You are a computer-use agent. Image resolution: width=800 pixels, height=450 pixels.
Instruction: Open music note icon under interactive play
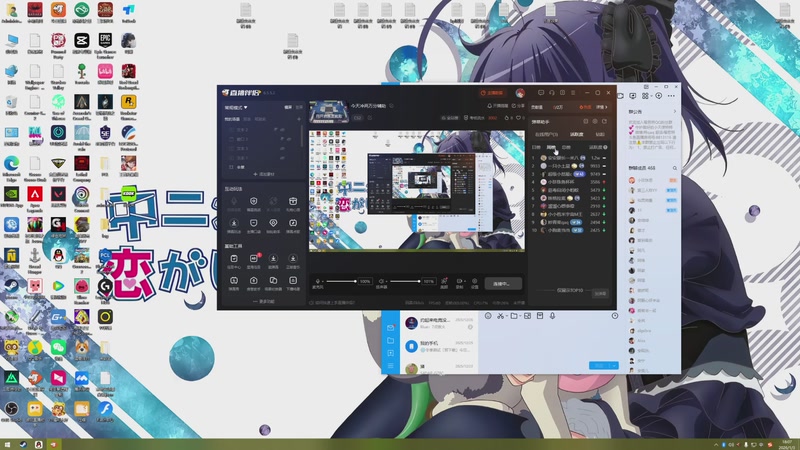[293, 223]
